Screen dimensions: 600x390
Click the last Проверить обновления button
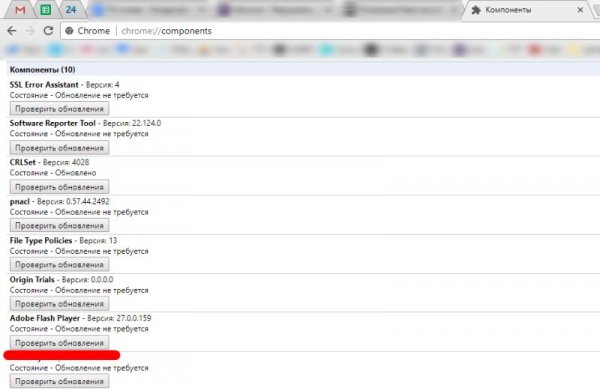coord(59,381)
